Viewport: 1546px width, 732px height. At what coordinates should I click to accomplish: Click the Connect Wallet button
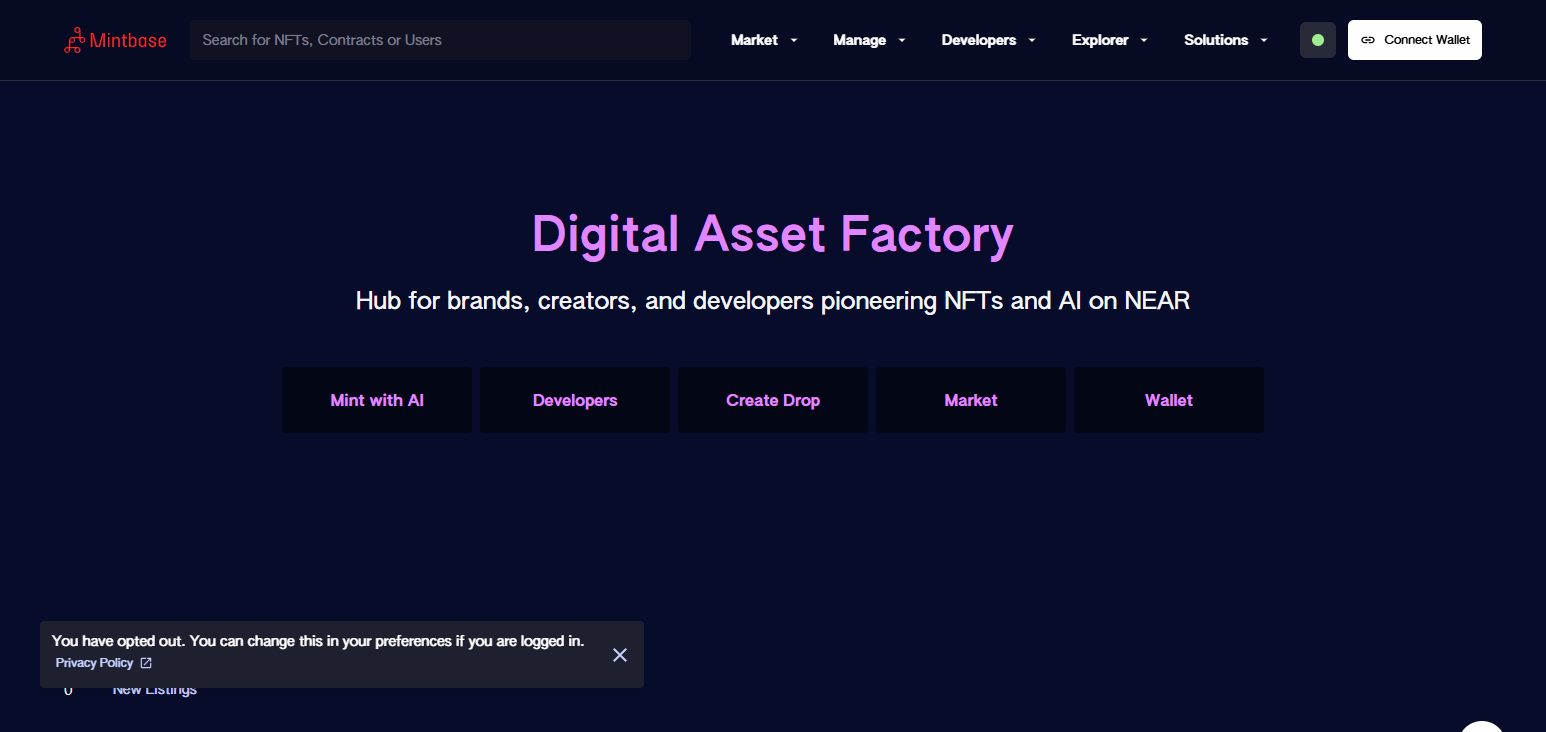point(1415,40)
